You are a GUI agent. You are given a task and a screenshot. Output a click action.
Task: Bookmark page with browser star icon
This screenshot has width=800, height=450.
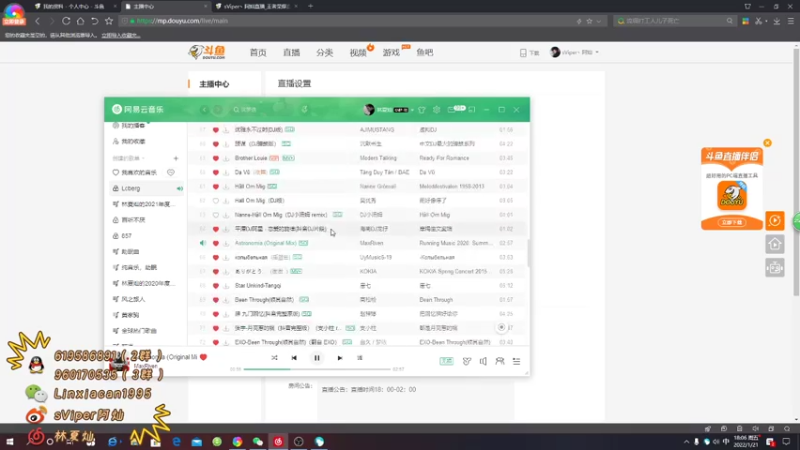[109, 21]
